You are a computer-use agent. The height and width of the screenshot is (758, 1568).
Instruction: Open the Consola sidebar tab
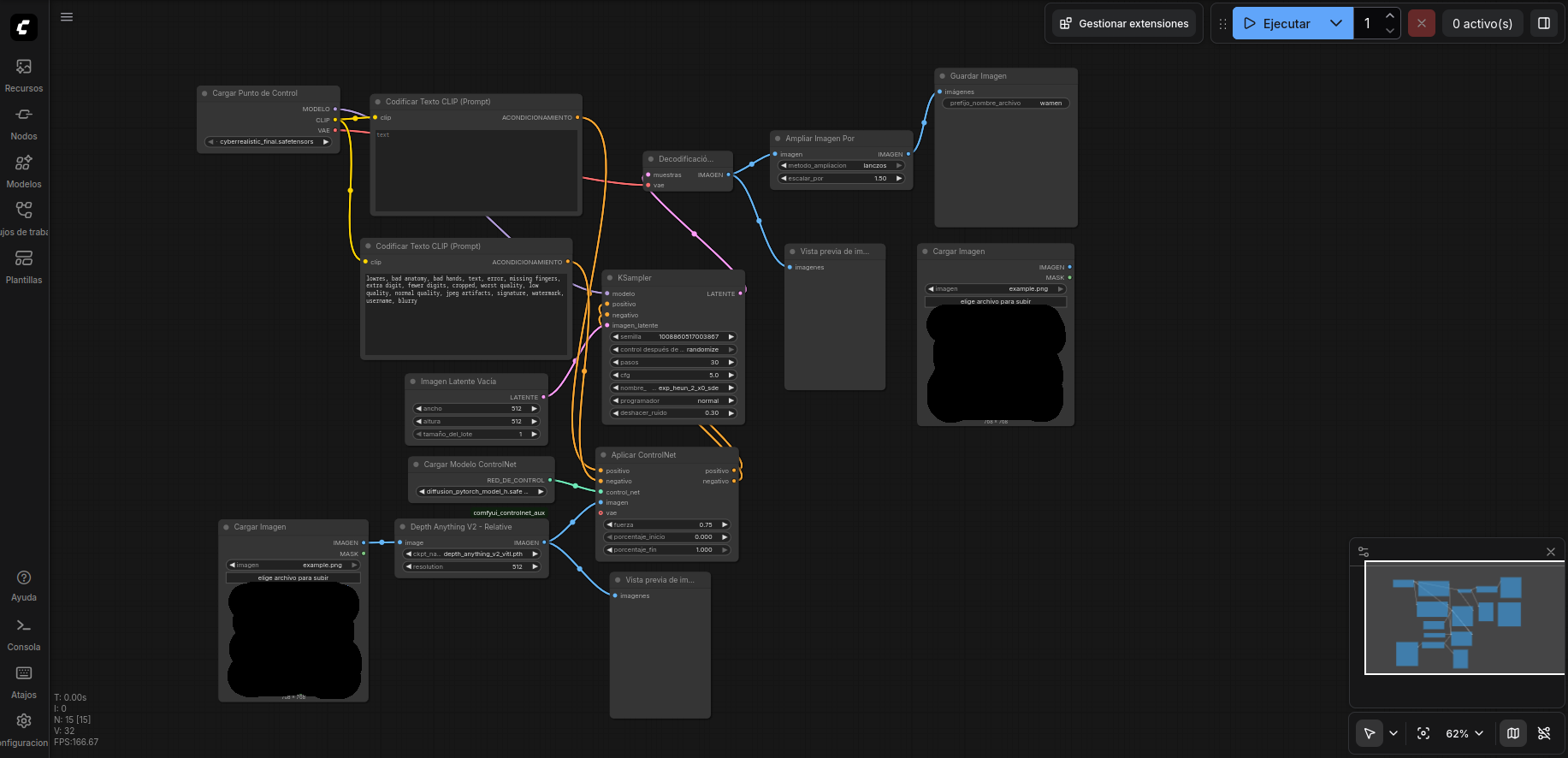(x=24, y=635)
